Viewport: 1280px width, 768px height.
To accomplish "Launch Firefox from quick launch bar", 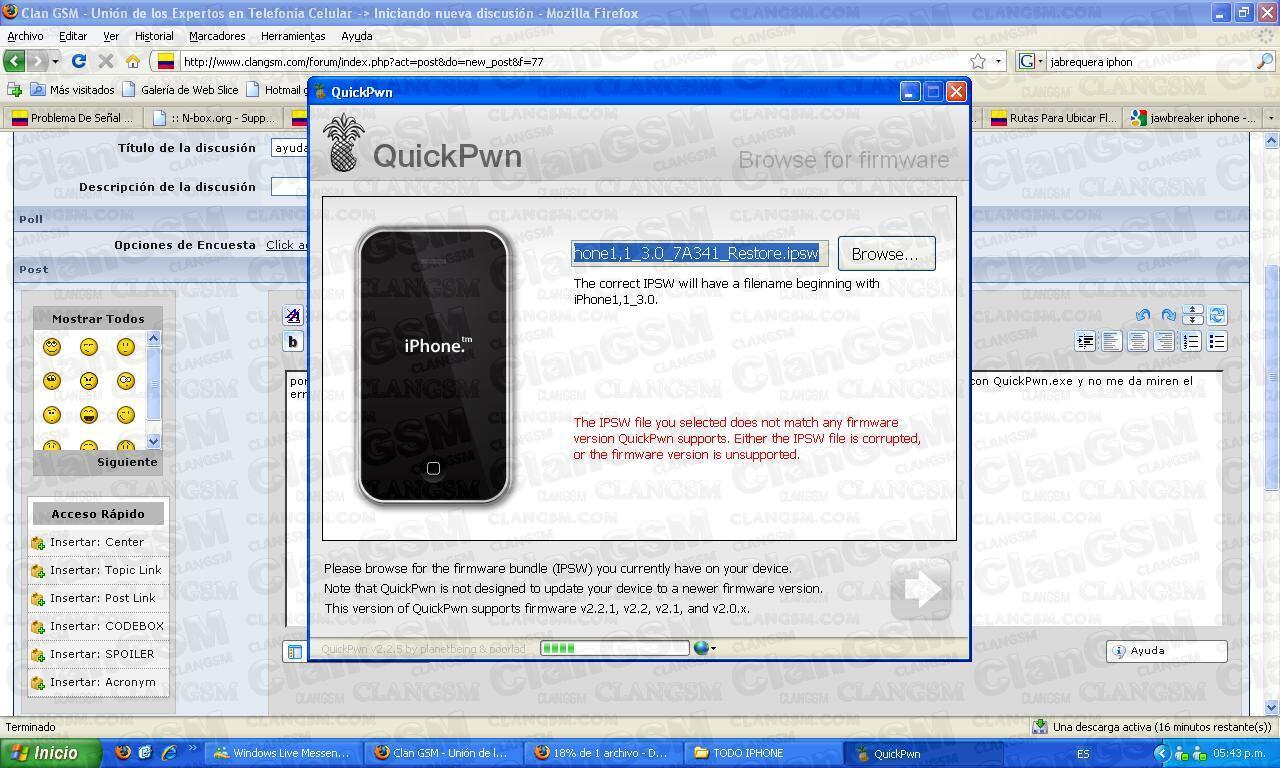I will point(123,753).
